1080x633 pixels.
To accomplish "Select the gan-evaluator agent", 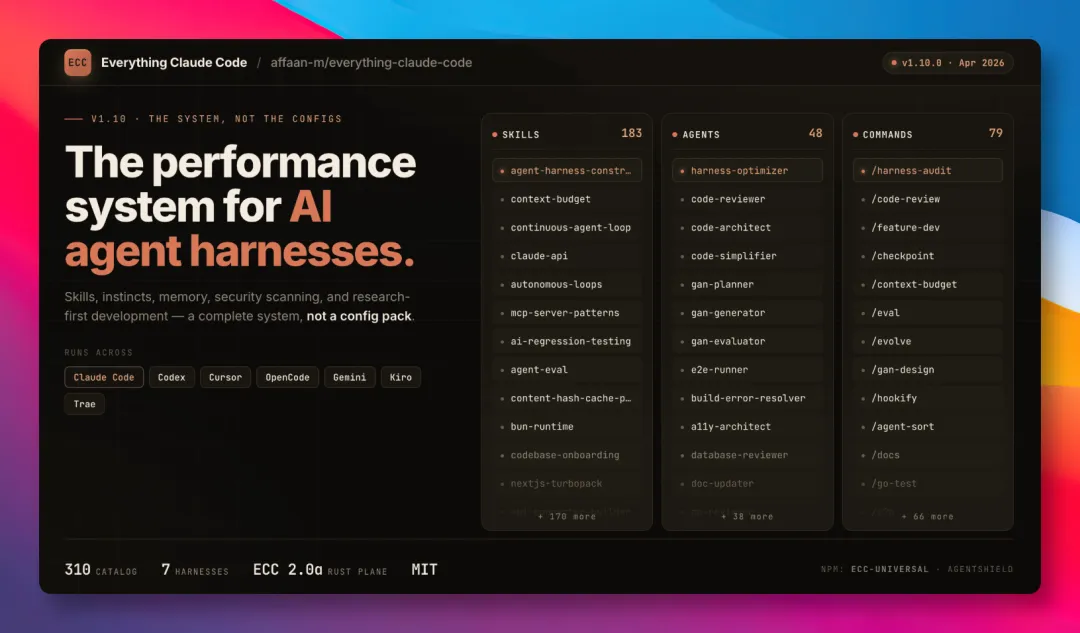I will point(747,341).
